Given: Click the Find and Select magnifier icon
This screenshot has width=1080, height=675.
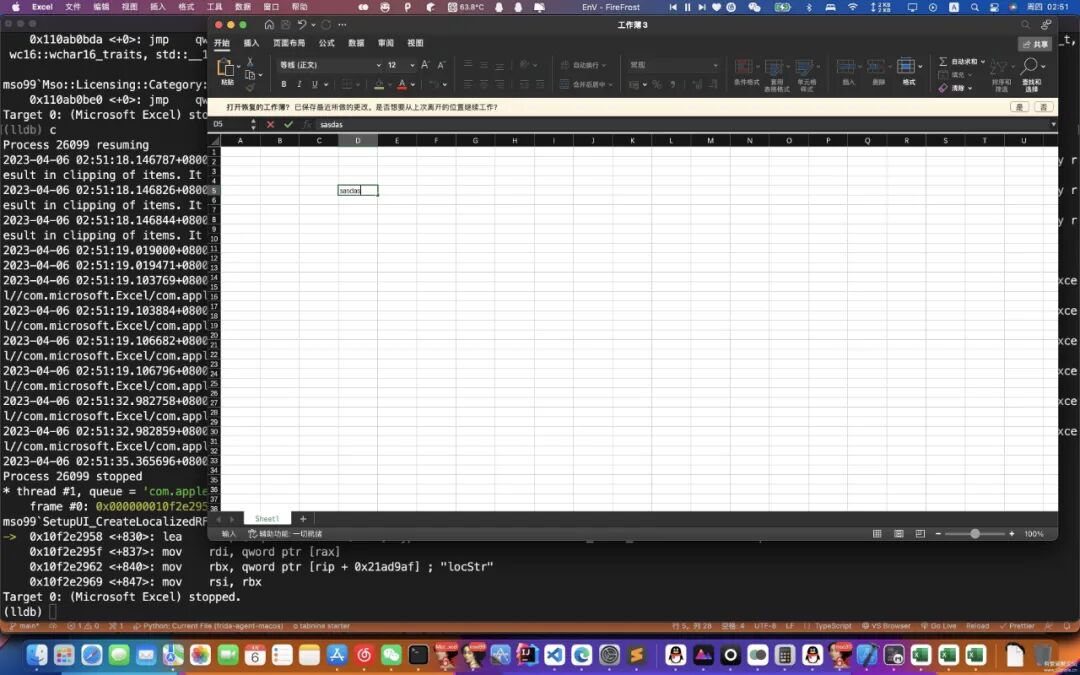Looking at the screenshot, I should 1029,66.
